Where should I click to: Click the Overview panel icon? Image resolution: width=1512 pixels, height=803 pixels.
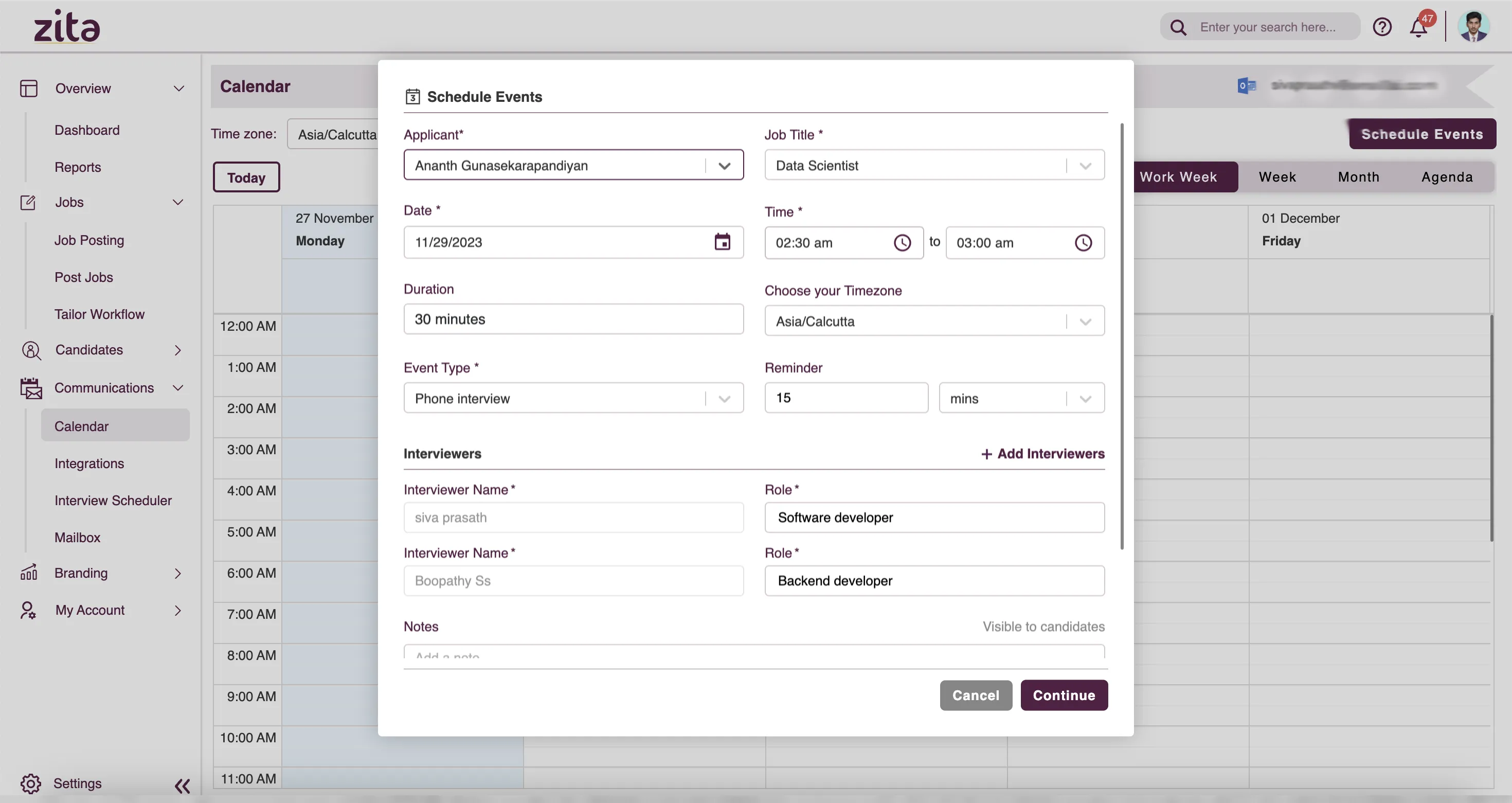[28, 88]
